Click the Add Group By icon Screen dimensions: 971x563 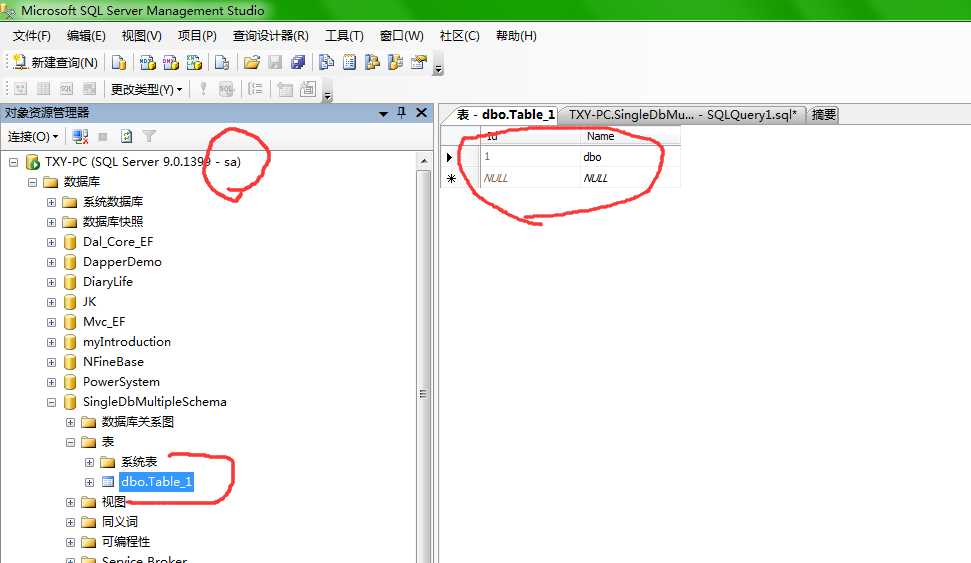point(255,89)
